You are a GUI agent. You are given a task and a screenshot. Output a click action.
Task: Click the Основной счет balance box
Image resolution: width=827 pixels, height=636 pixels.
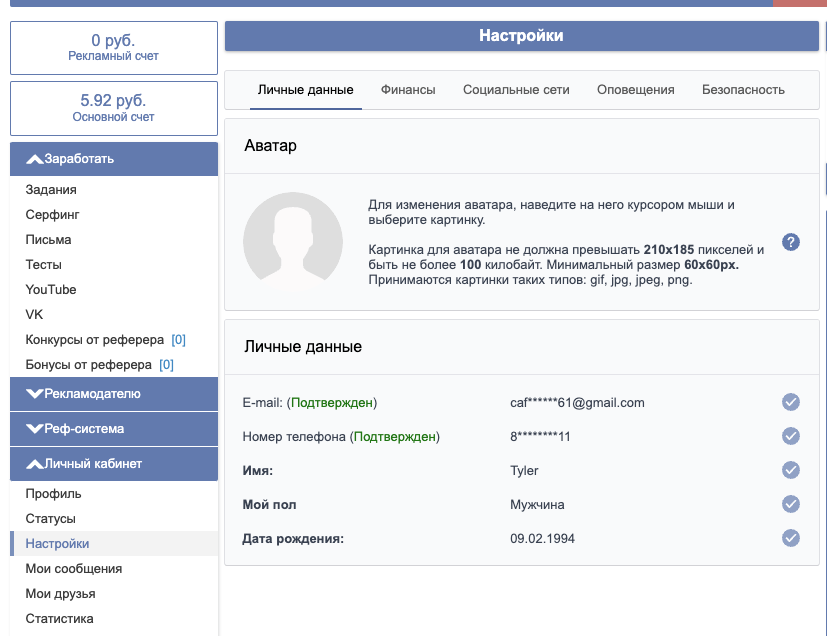coord(114,108)
